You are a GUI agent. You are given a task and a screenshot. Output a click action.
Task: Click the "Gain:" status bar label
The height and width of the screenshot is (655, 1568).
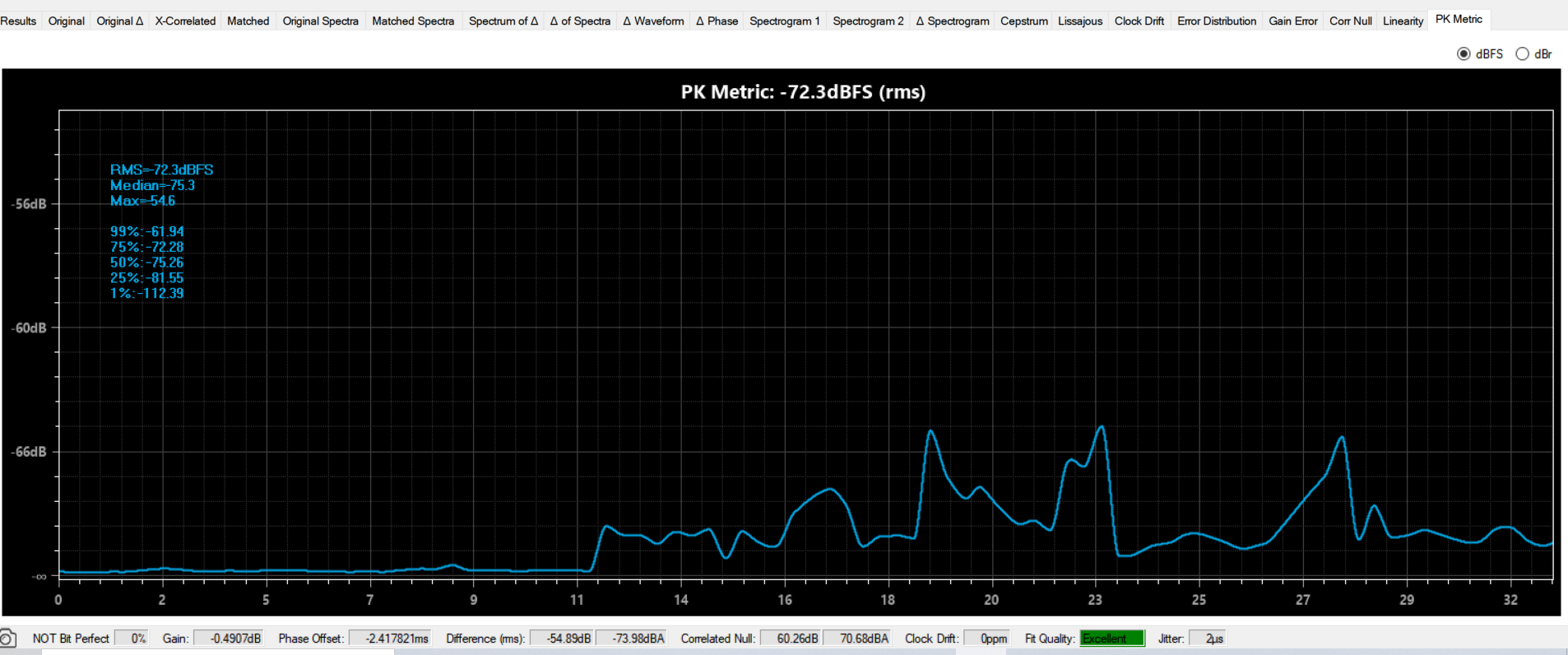pyautogui.click(x=176, y=639)
